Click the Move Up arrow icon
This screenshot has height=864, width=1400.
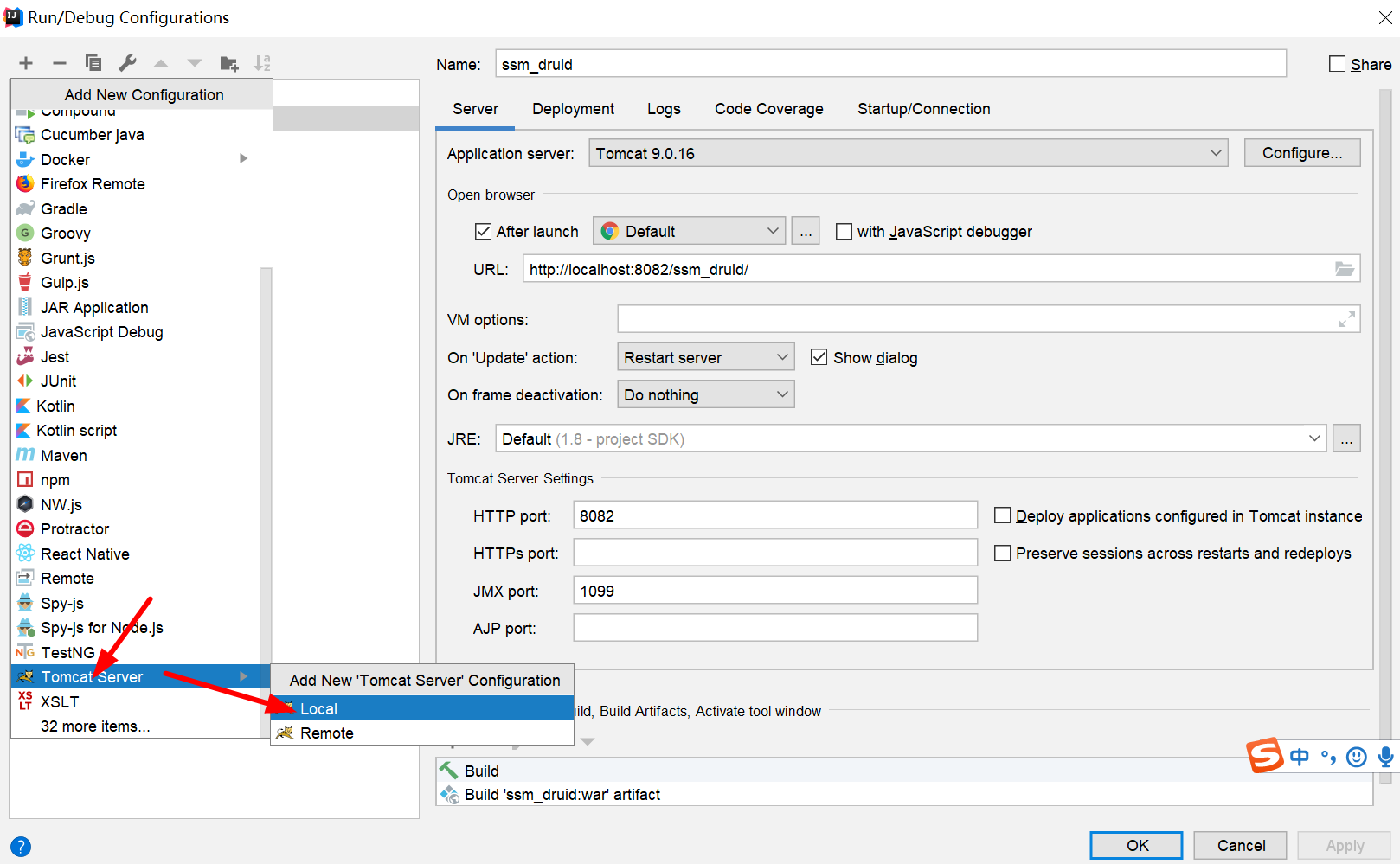point(161,63)
